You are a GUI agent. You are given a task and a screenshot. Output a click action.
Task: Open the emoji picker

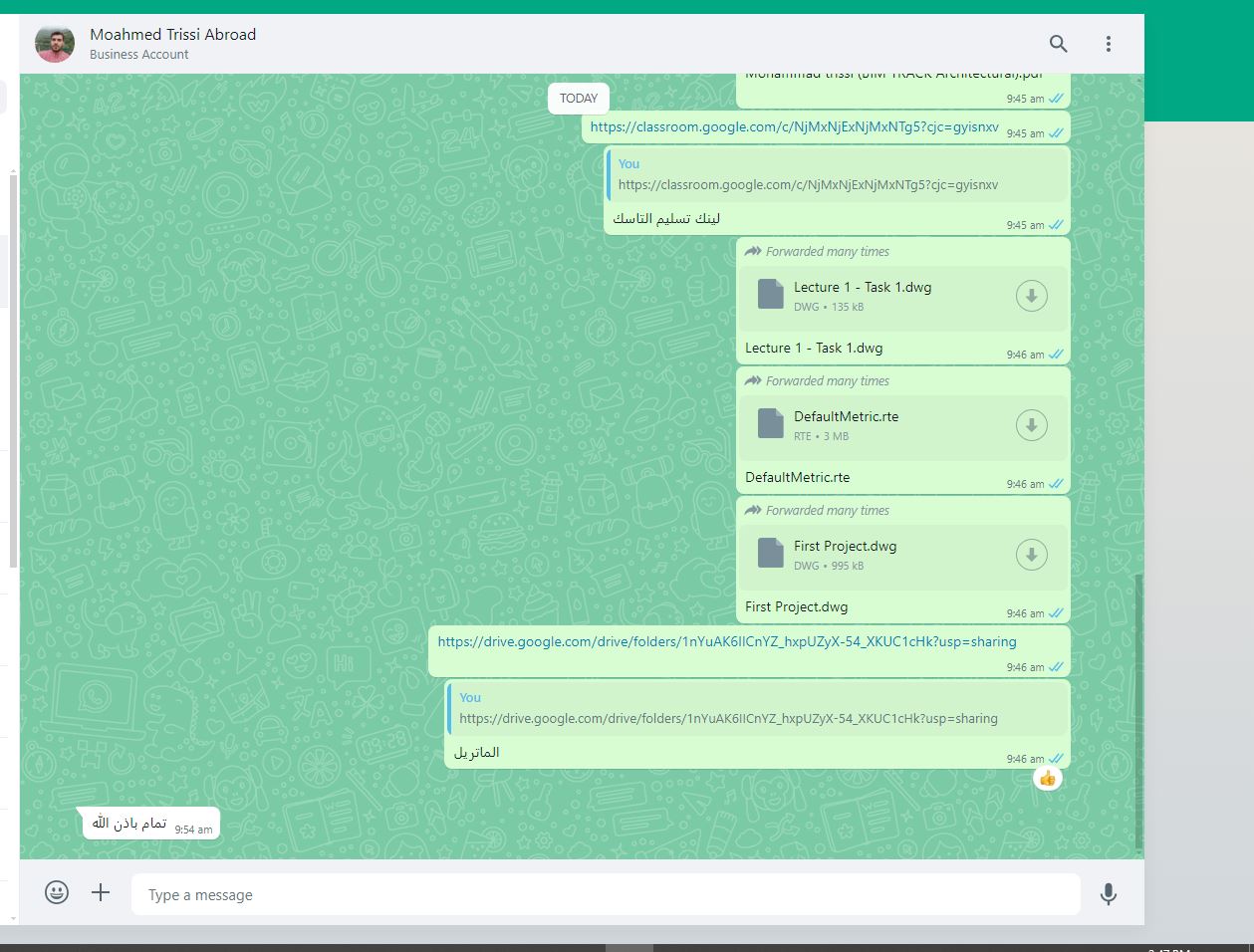(57, 892)
